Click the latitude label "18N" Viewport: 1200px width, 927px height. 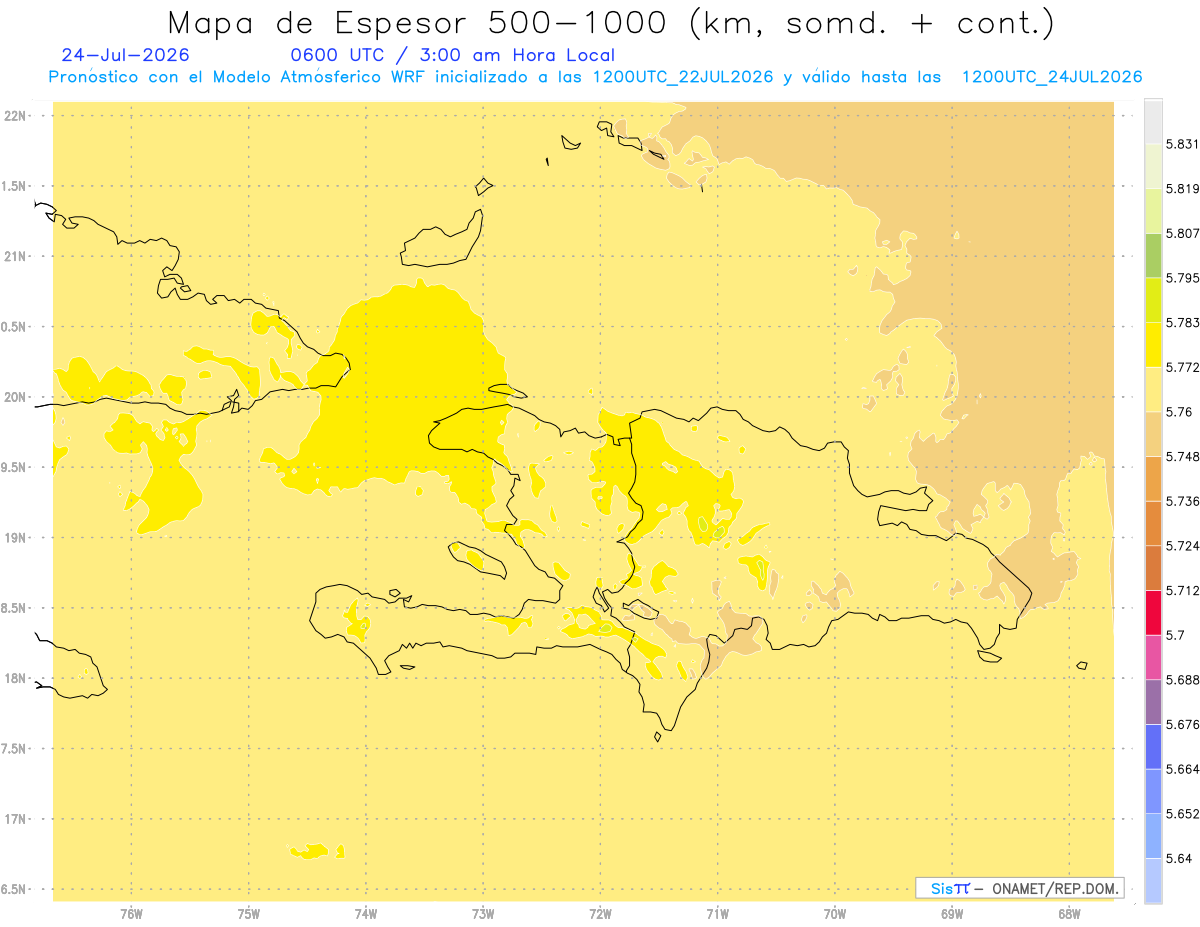[x=16, y=679]
